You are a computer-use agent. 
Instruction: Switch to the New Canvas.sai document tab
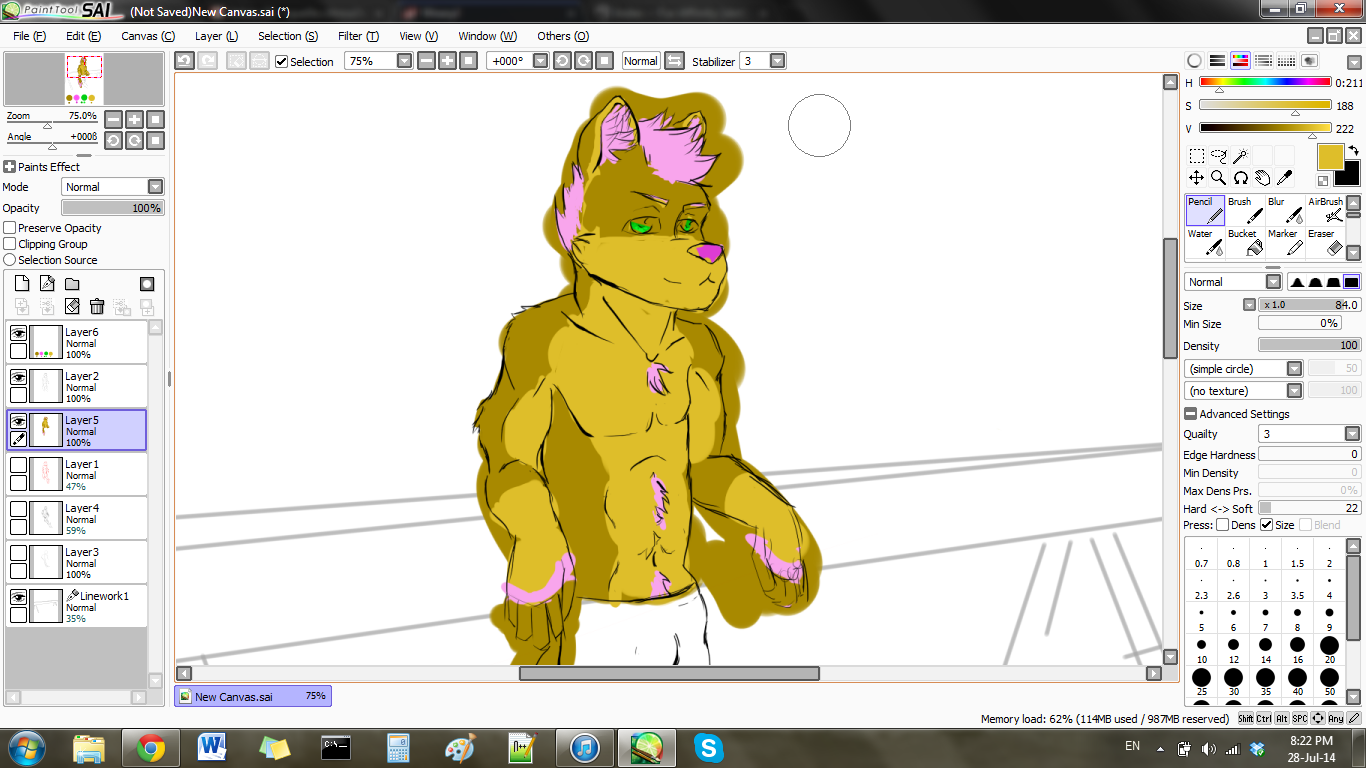(253, 696)
